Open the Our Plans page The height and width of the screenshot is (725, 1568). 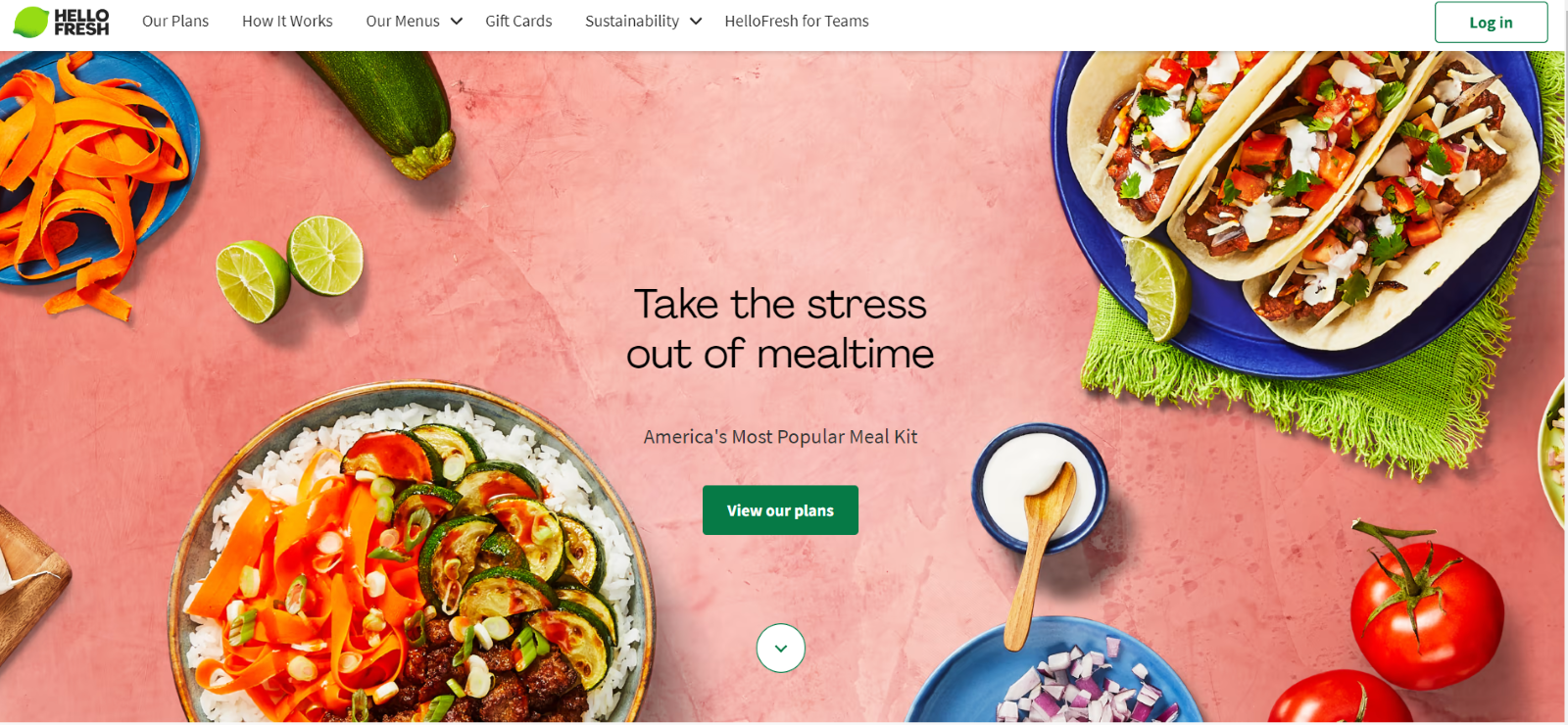tap(175, 22)
